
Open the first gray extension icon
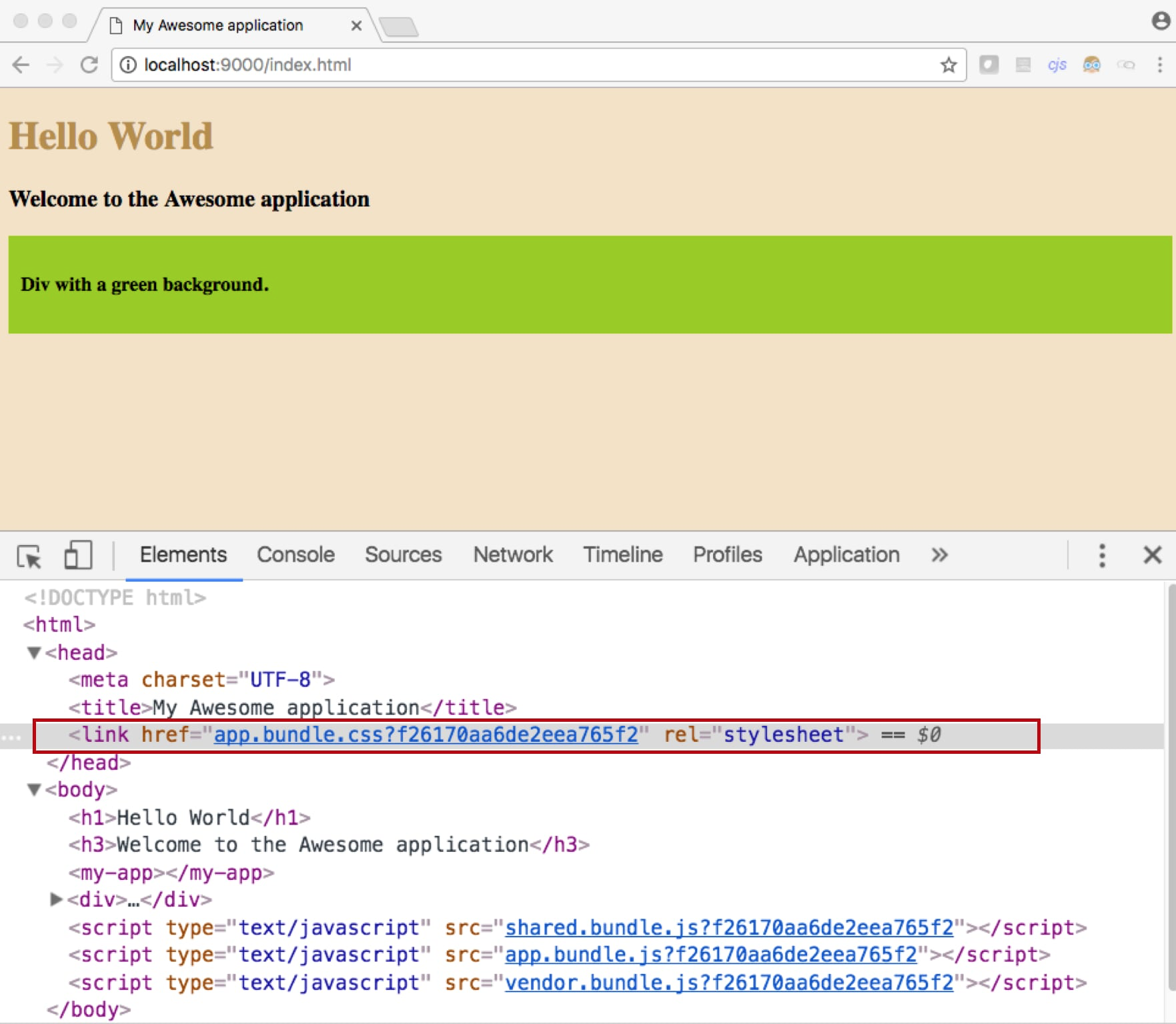point(989,65)
